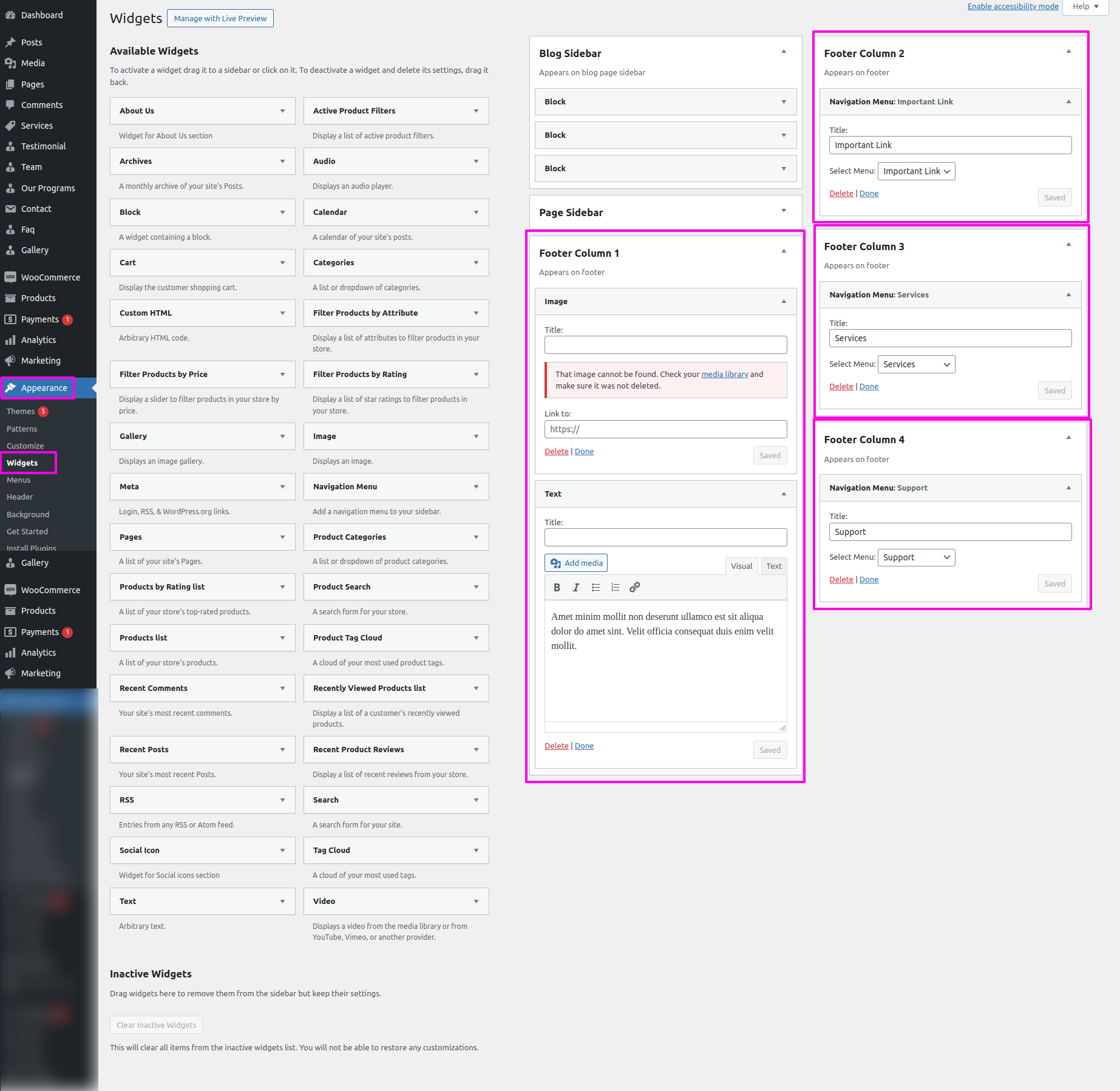Insert a numbered list in Text widget
Viewport: 1120px width, 1091px height.
tap(615, 587)
